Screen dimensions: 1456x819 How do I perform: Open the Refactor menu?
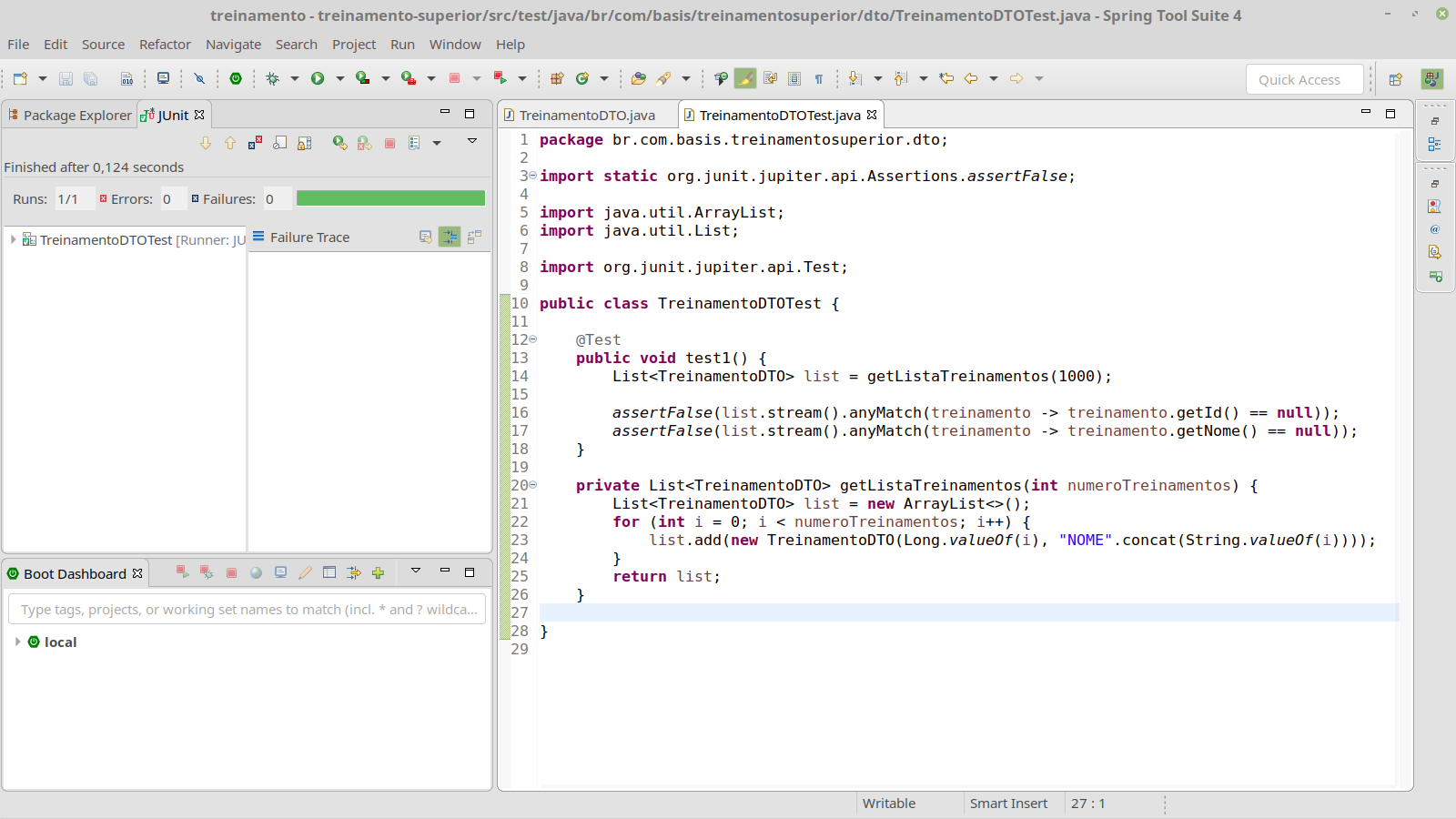[165, 45]
